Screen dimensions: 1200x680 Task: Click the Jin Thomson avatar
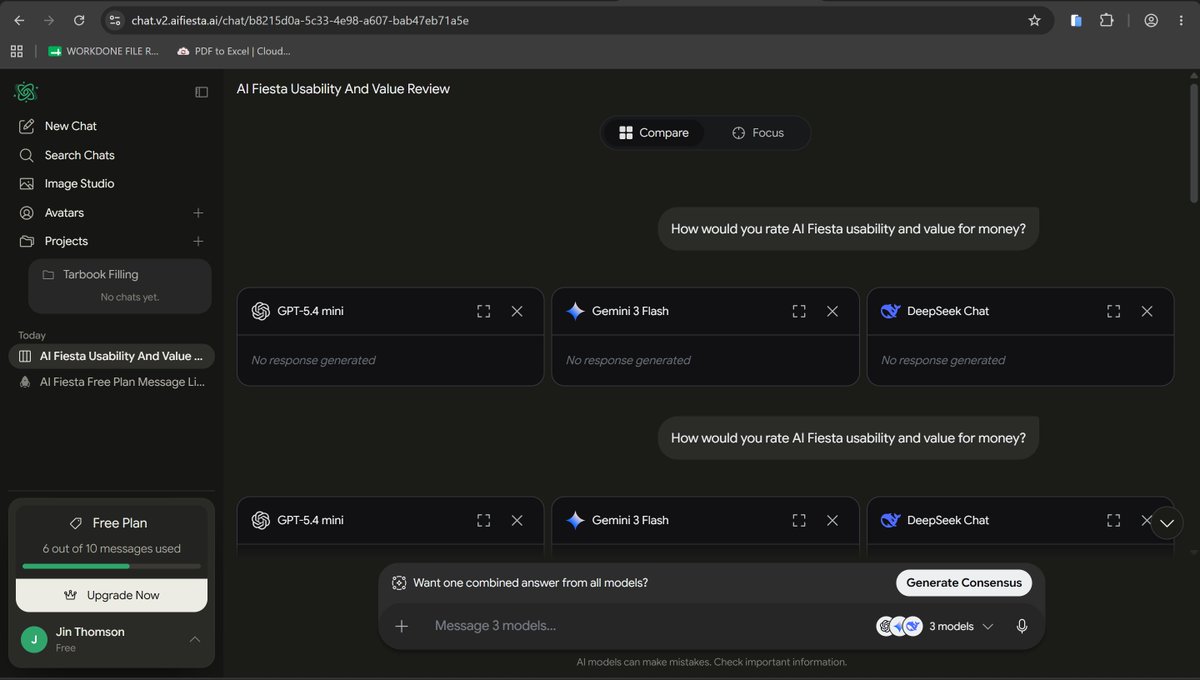coord(34,639)
